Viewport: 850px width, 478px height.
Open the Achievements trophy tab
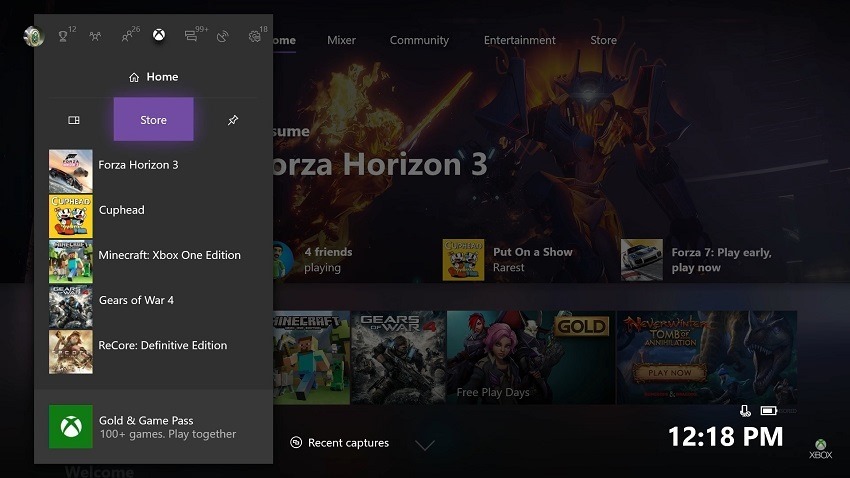63,36
